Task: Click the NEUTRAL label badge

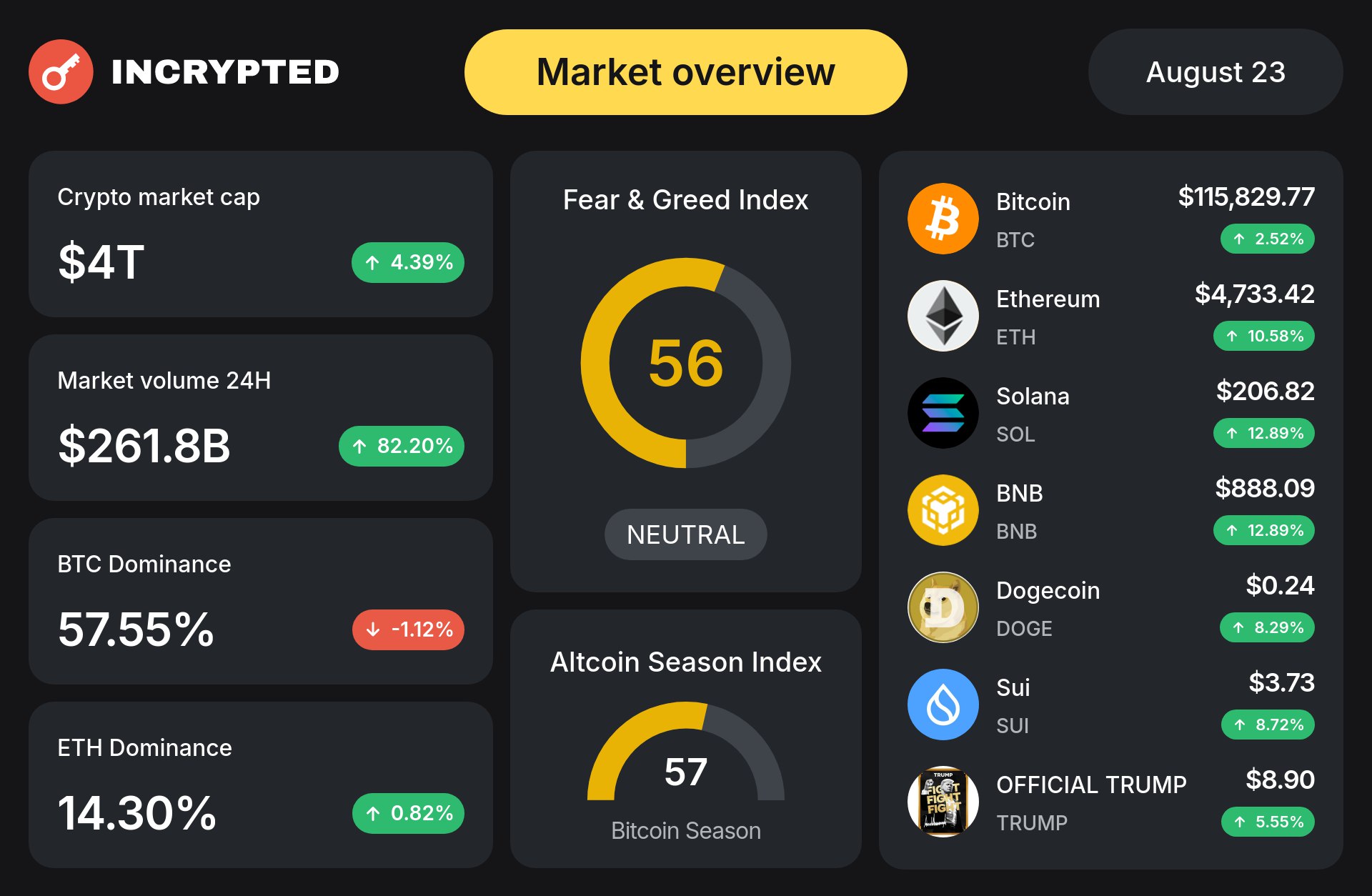Action: pyautogui.click(x=686, y=534)
